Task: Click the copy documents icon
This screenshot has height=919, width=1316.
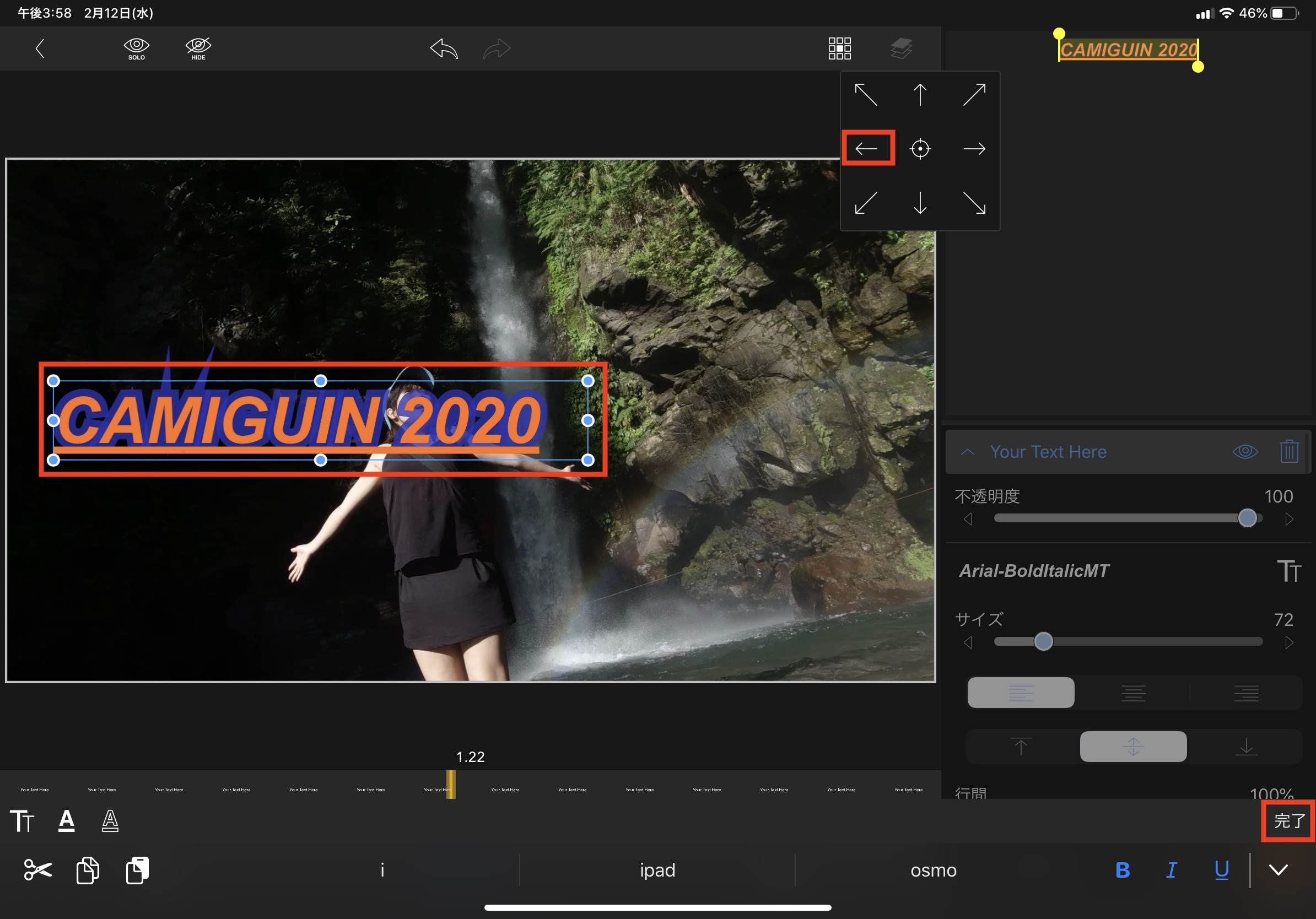Action: click(x=87, y=870)
